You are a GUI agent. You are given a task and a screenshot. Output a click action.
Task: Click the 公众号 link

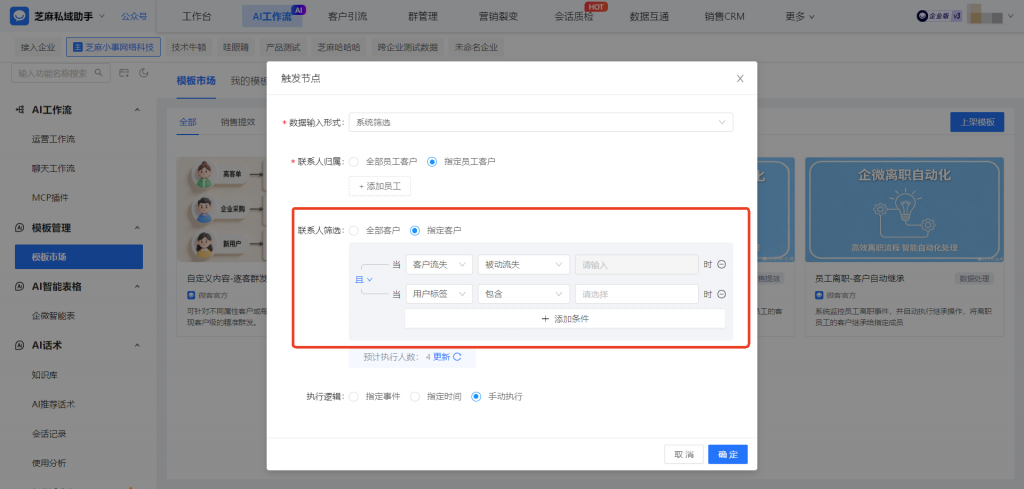coord(134,16)
